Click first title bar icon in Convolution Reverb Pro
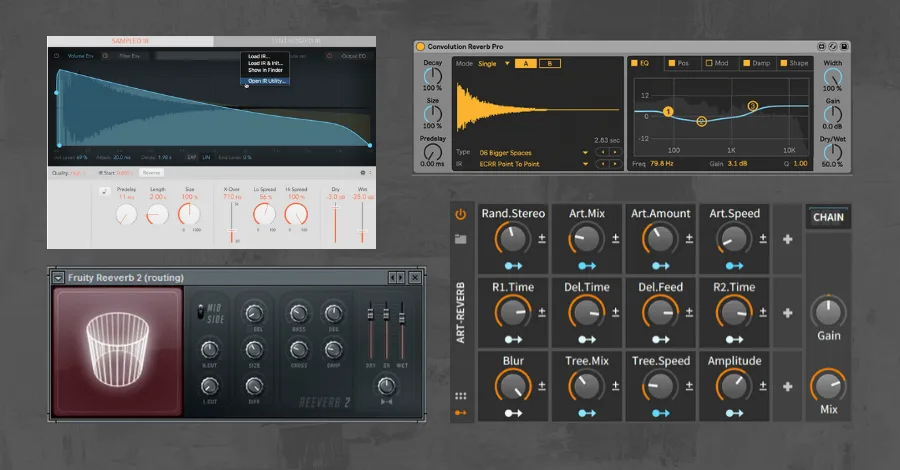 [821, 46]
